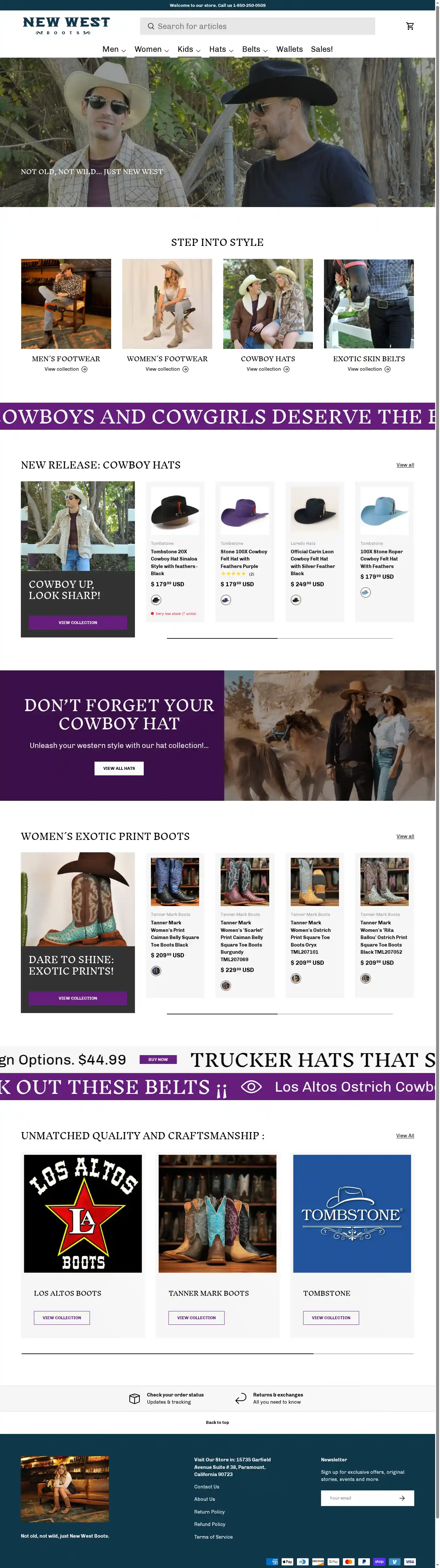Expand the Hats dropdown menu

point(222,49)
